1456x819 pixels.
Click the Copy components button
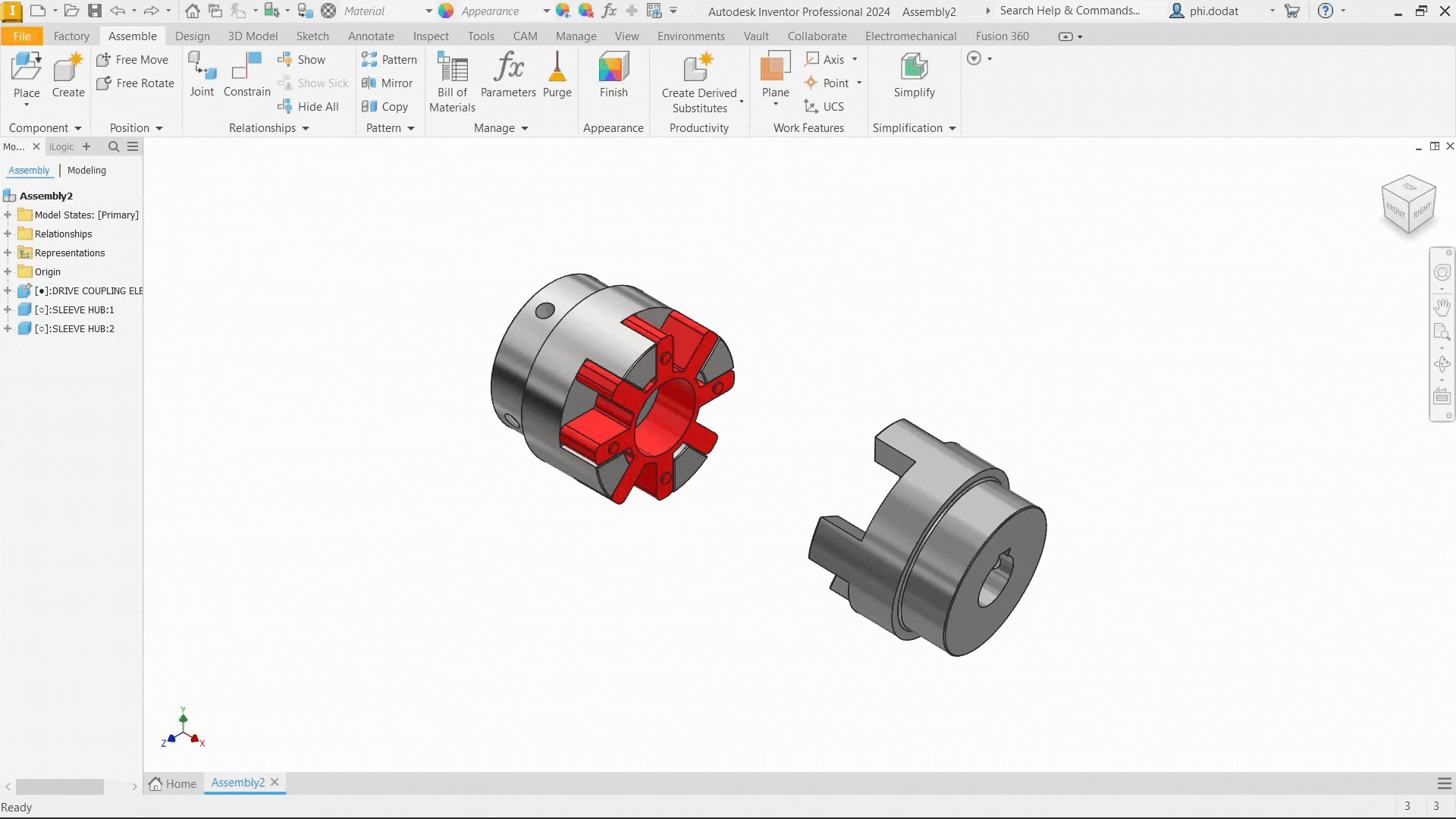[385, 107]
